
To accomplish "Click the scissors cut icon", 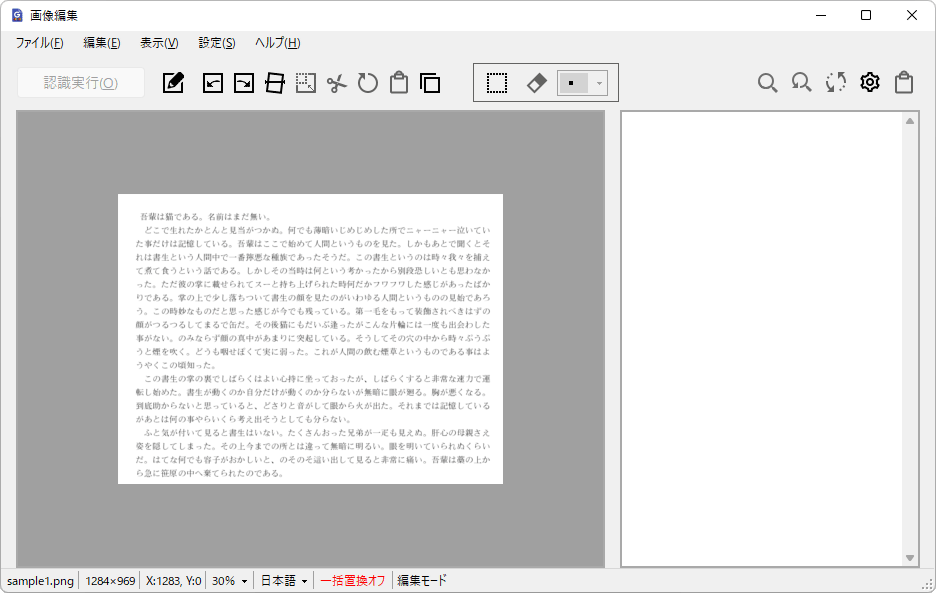I will [337, 82].
